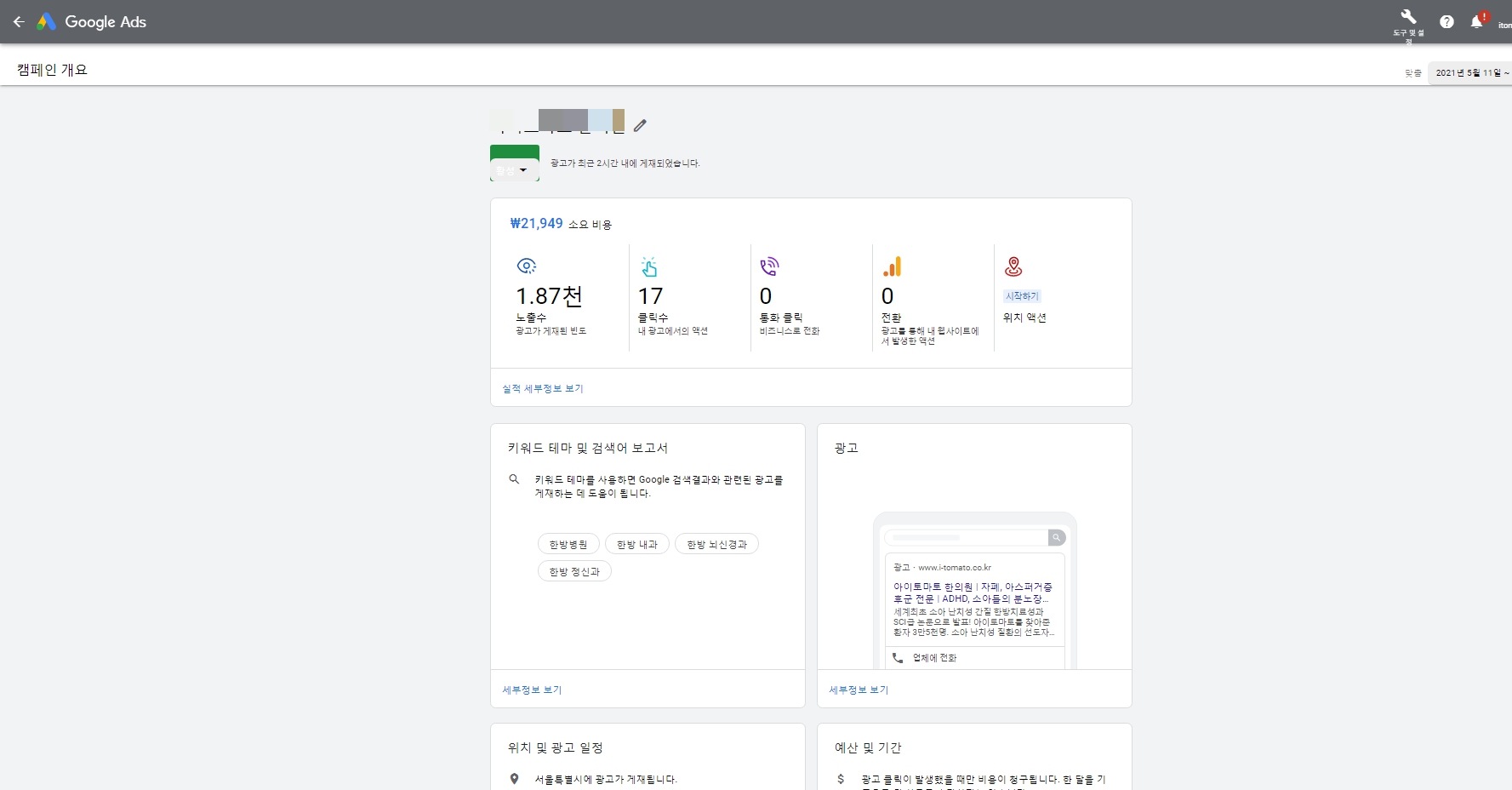This screenshot has width=1512, height=790.
Task: Open the date range selector 2021년 5월 11일
Action: pyautogui.click(x=1471, y=73)
